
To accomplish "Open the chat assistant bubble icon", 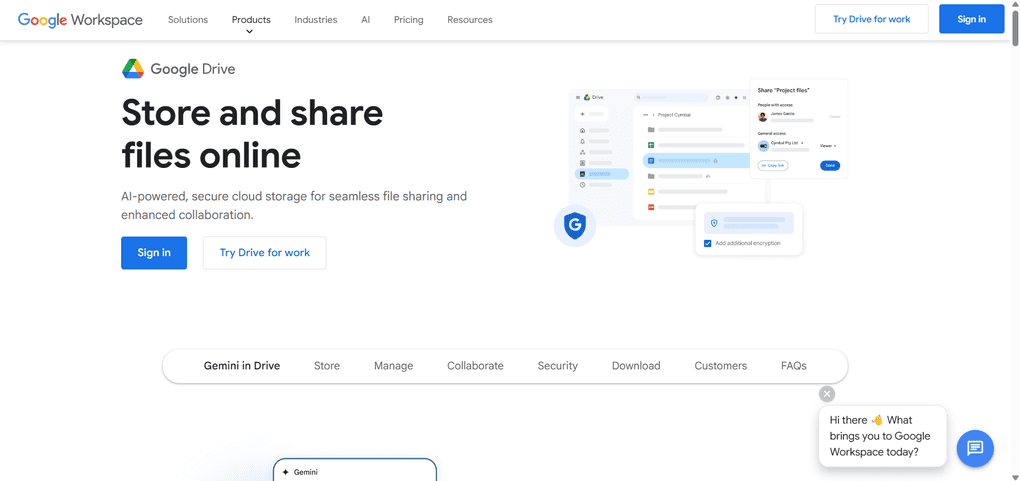I will coord(974,448).
